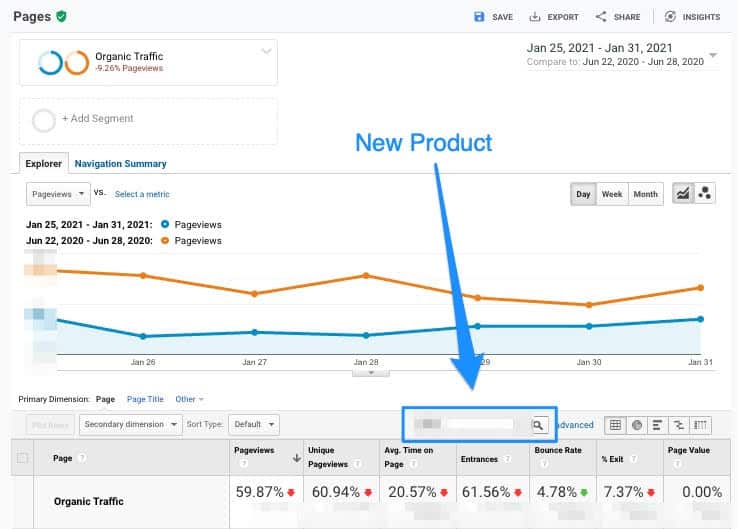Viewport: 738px width, 529px height.
Task: Choose Page as primary dimension
Action: pyautogui.click(x=105, y=399)
